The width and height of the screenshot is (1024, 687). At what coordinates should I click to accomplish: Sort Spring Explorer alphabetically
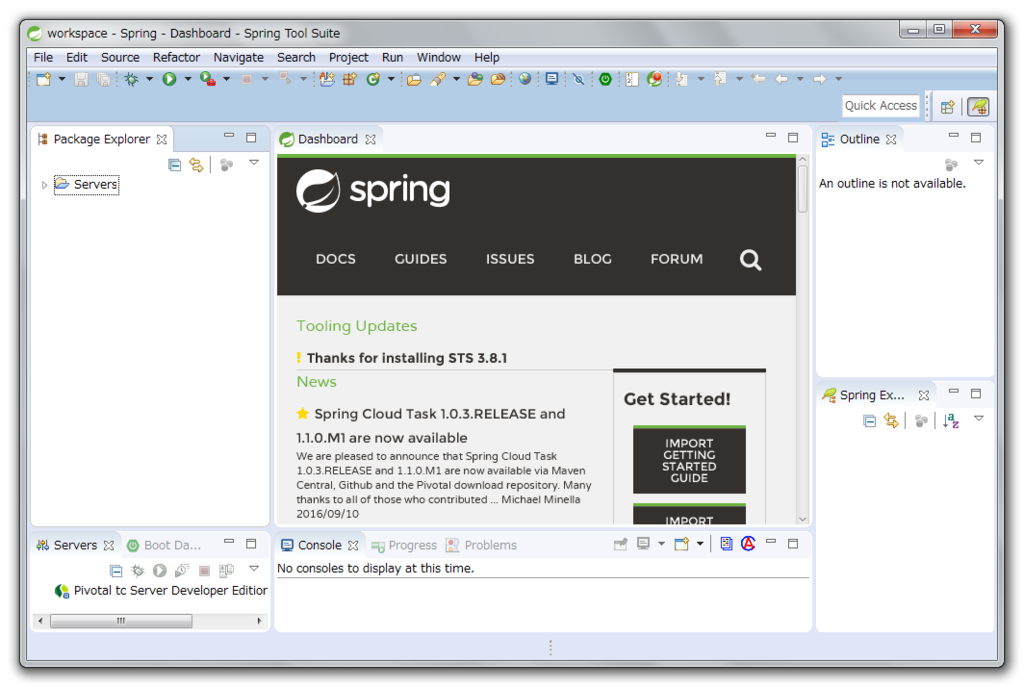951,421
